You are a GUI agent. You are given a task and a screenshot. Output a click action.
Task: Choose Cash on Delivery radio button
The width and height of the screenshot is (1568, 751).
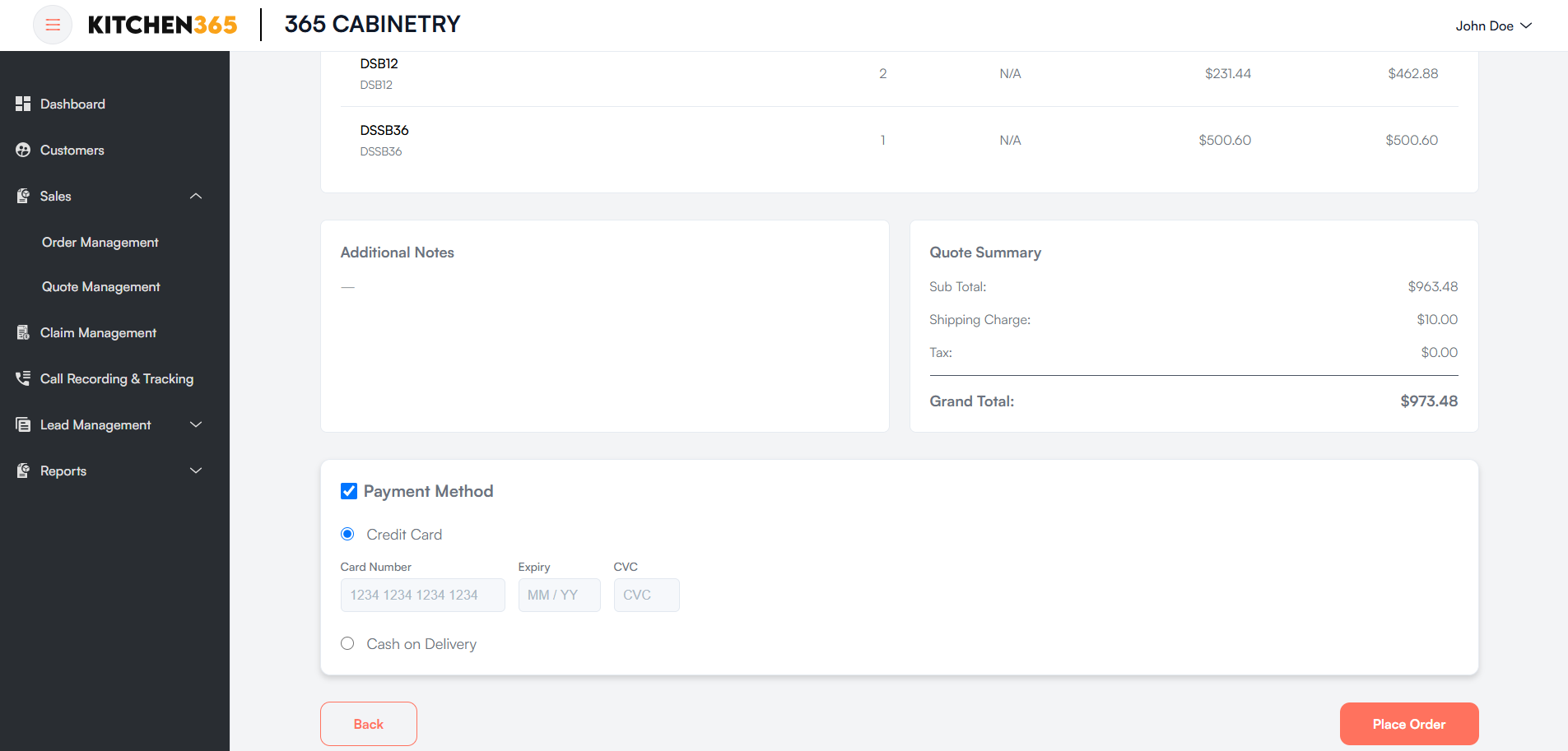pos(347,644)
